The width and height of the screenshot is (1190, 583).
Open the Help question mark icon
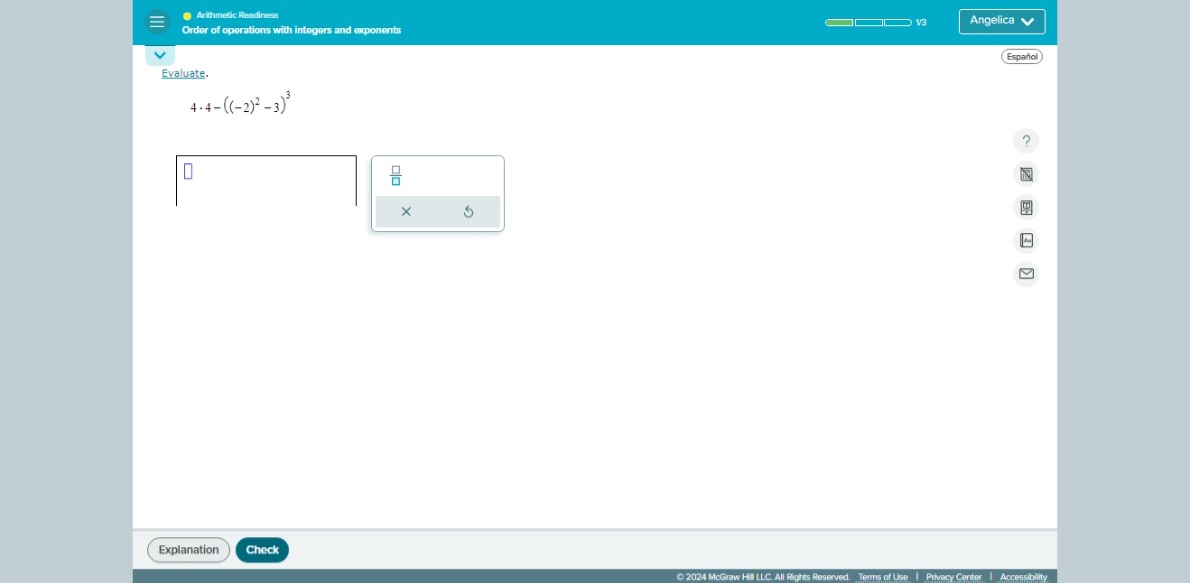[1026, 141]
